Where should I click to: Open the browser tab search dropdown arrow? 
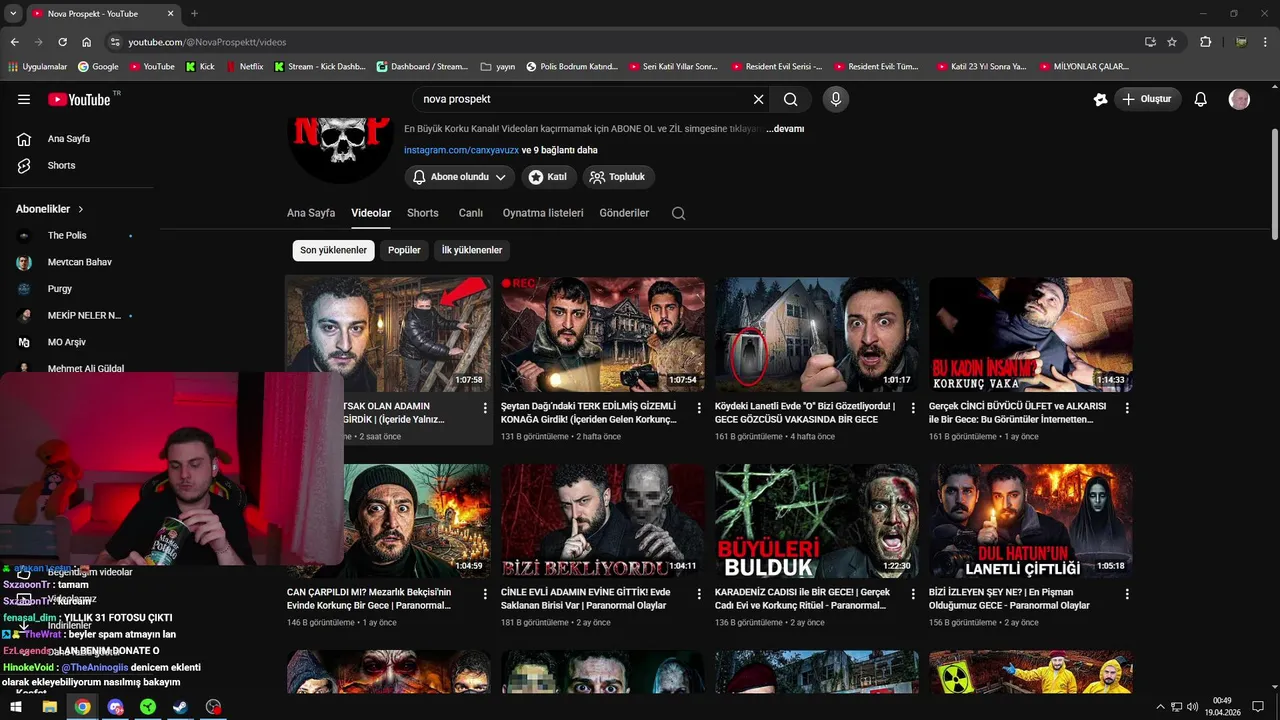pos(14,14)
